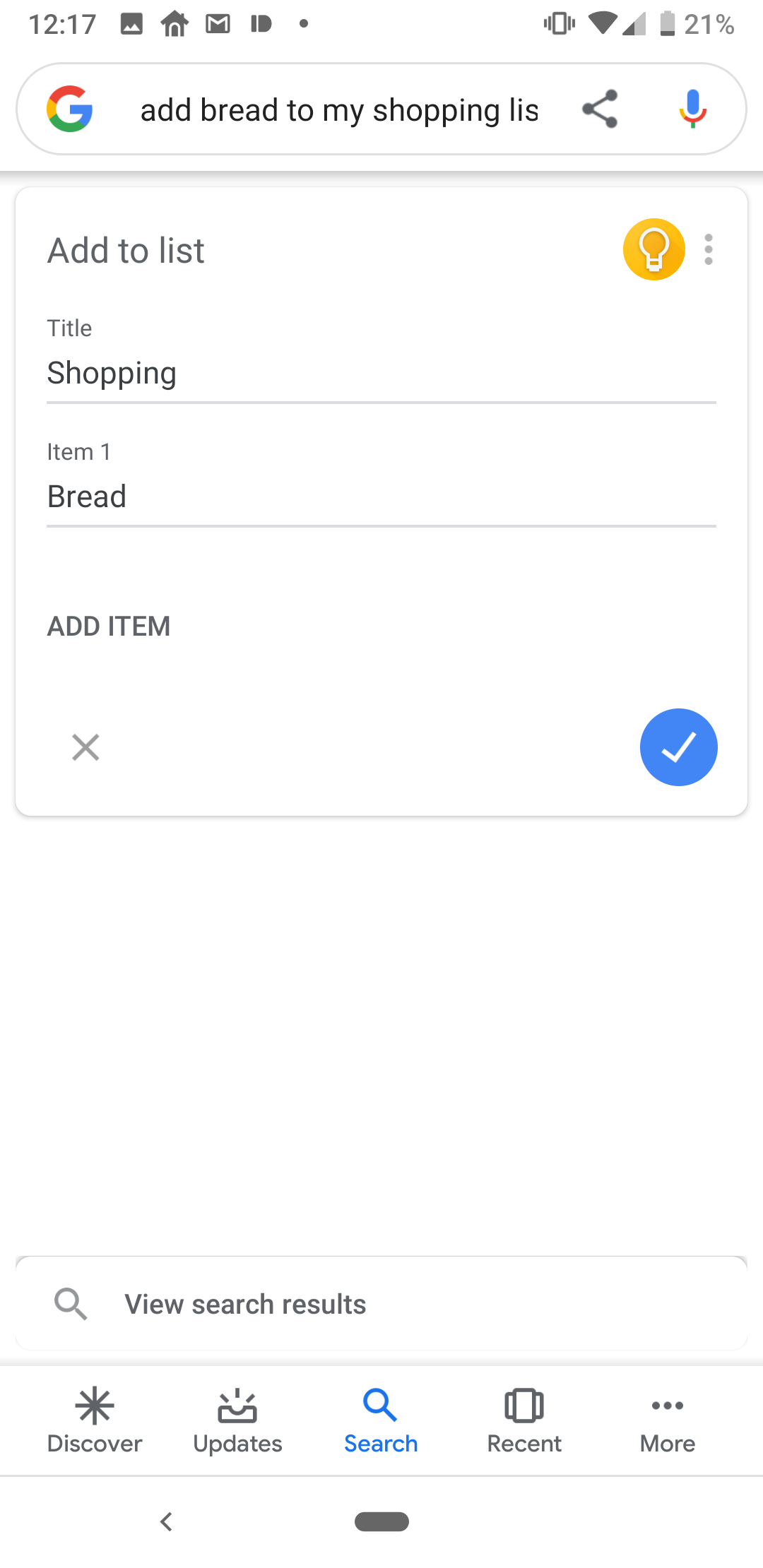Image resolution: width=763 pixels, height=1568 pixels.
Task: Select the Search tab
Action: tap(381, 1420)
